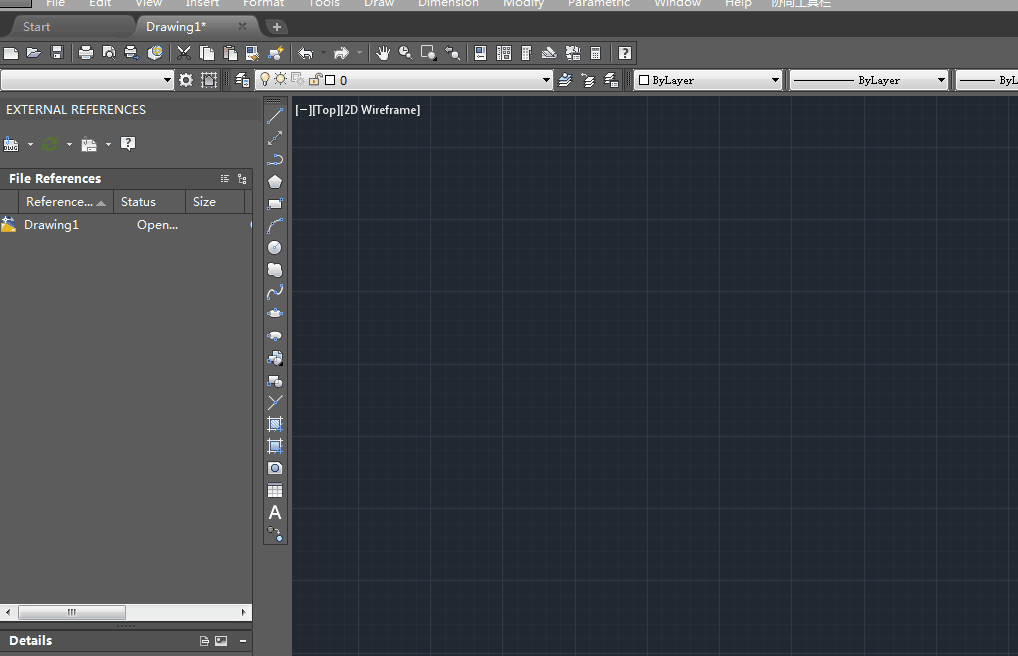The width and height of the screenshot is (1018, 656).
Task: Click the Plot printer icon
Action: pyautogui.click(x=86, y=53)
